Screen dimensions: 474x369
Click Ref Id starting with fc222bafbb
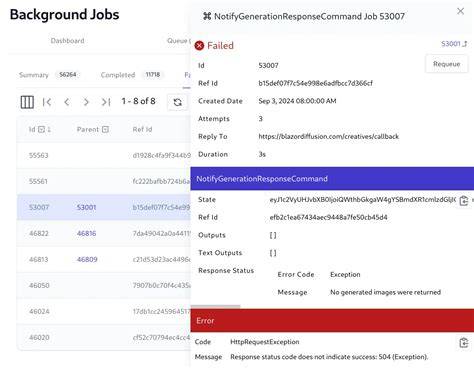click(161, 181)
